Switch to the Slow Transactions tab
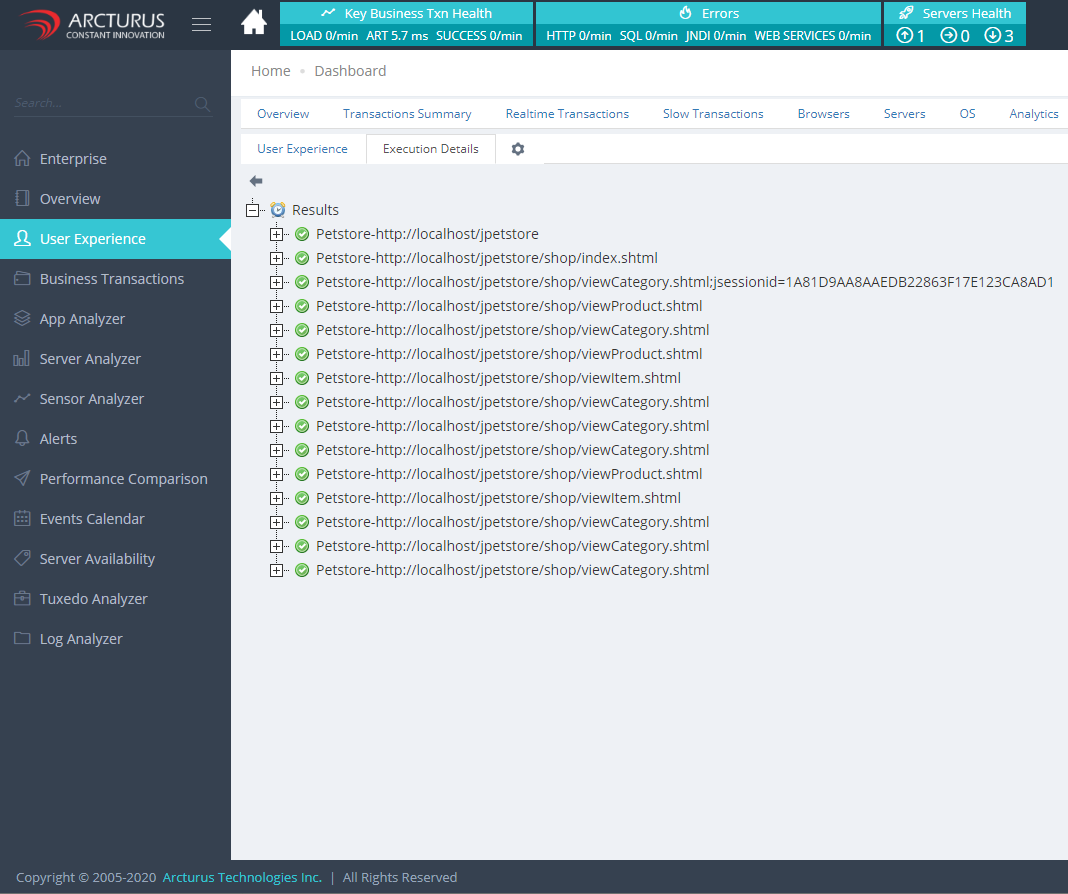 (x=713, y=114)
